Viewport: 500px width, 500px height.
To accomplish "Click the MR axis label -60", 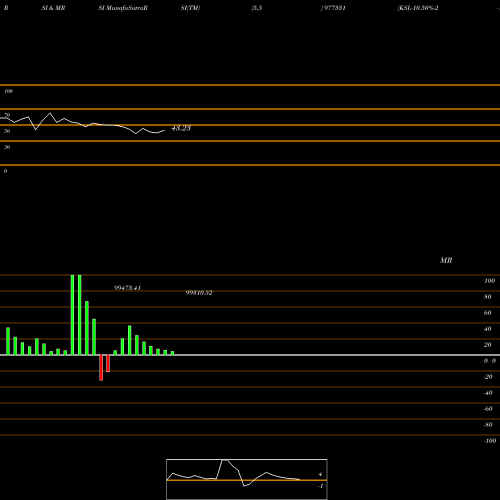I will [488, 409].
